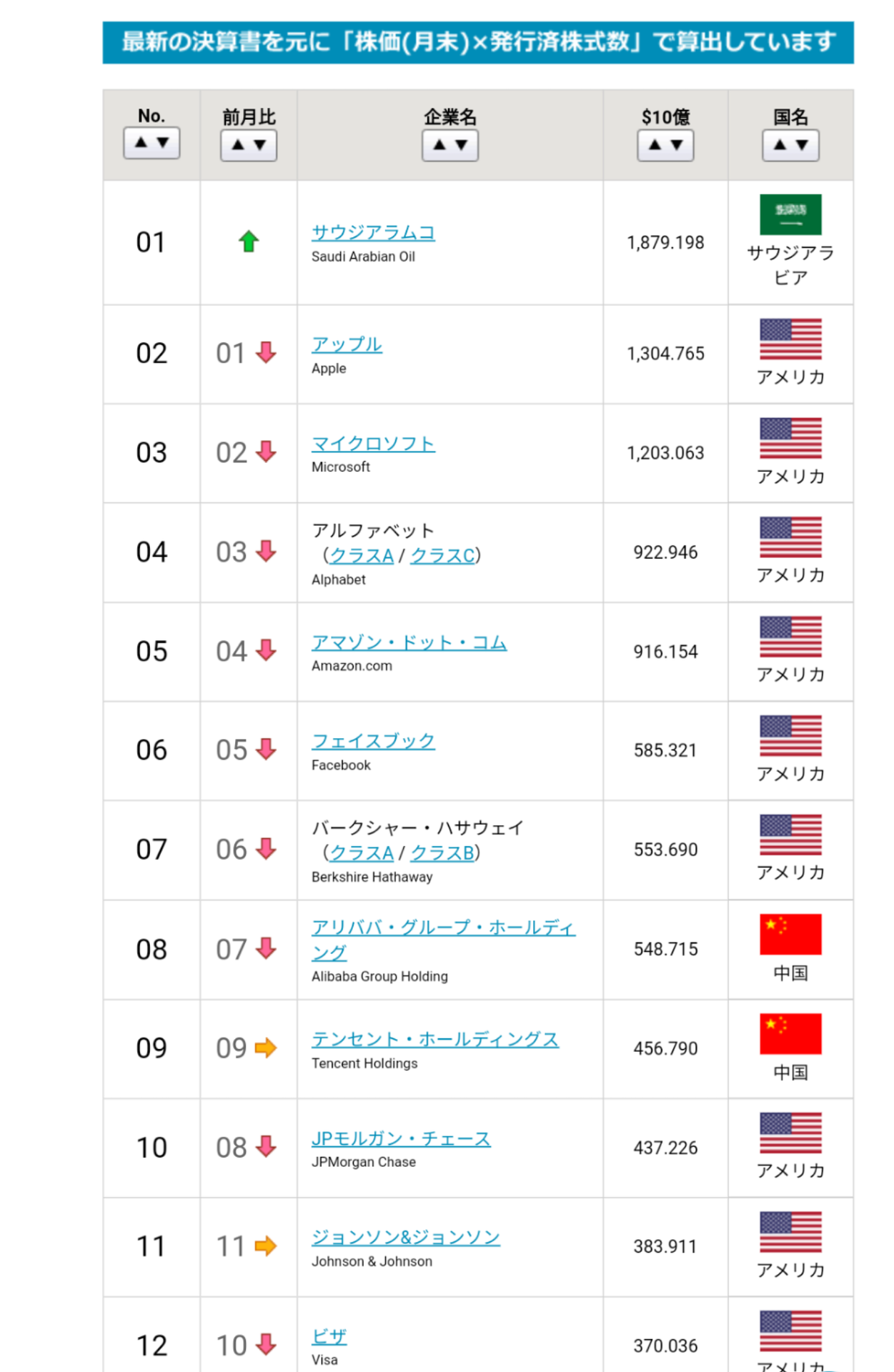Open Alphabet クラスC stock link
894x1372 pixels.
pyautogui.click(x=442, y=555)
